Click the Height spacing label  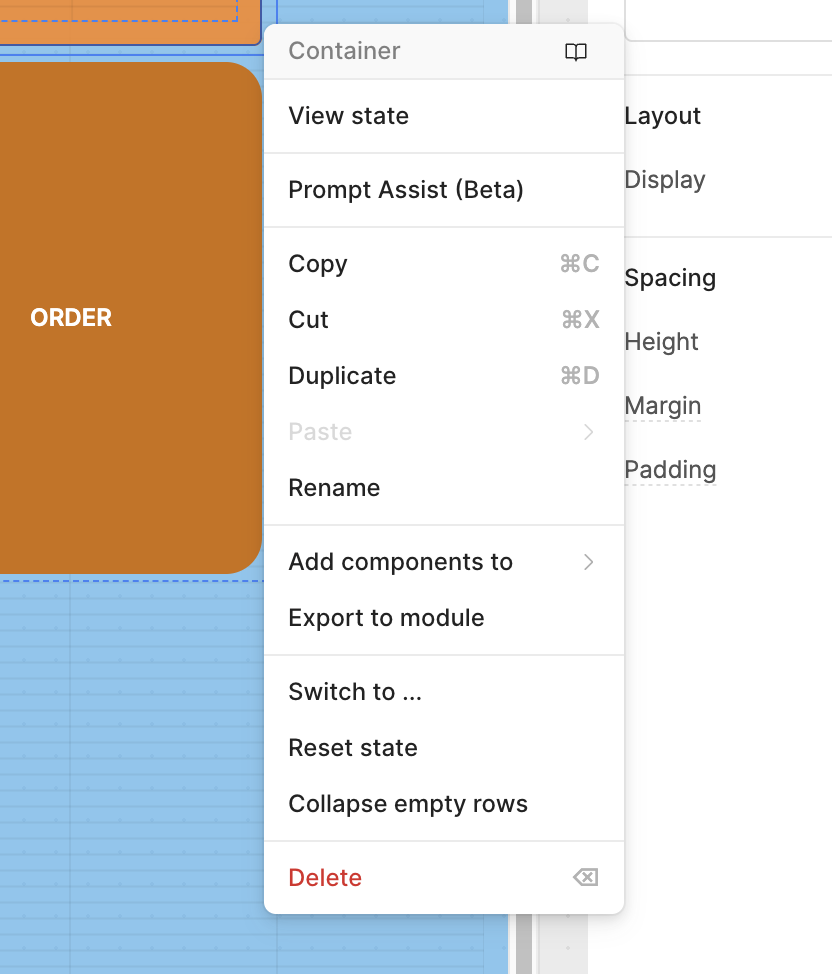click(x=661, y=342)
